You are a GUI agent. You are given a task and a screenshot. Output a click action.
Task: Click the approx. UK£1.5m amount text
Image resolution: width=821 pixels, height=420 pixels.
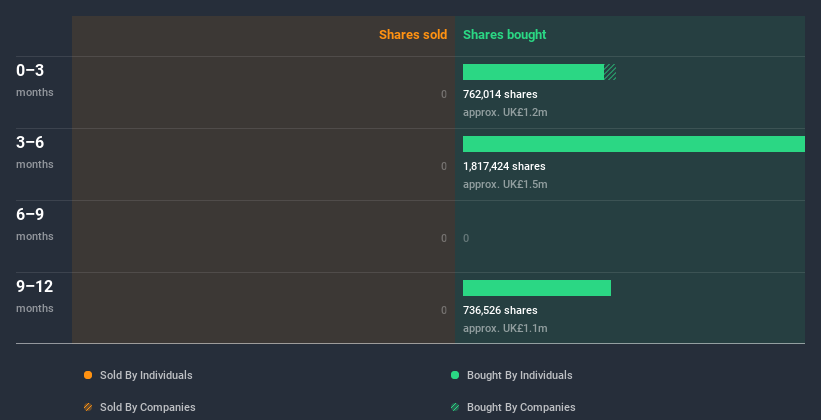coord(505,184)
